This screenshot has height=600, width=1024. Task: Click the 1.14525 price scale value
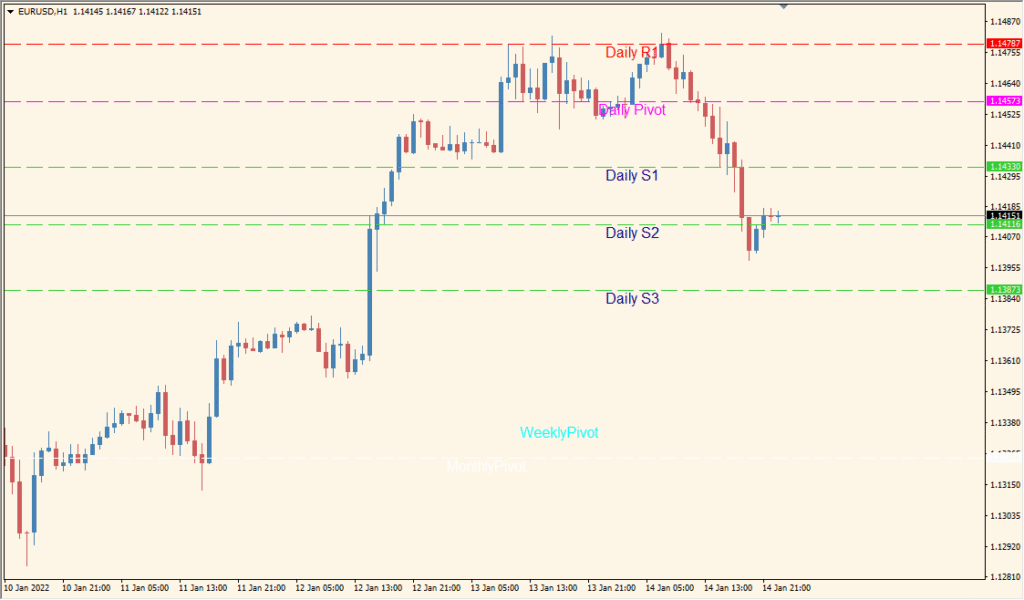(x=1005, y=114)
